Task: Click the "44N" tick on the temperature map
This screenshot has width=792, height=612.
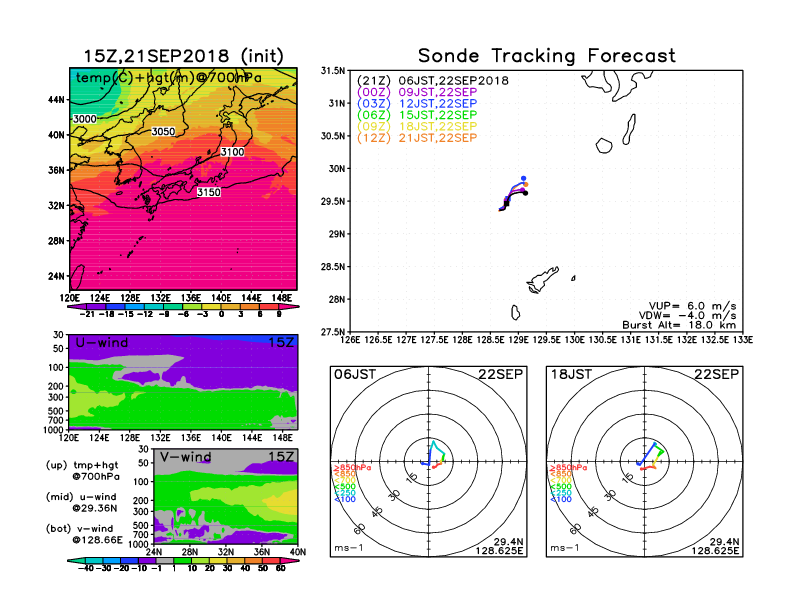Action: 57,100
